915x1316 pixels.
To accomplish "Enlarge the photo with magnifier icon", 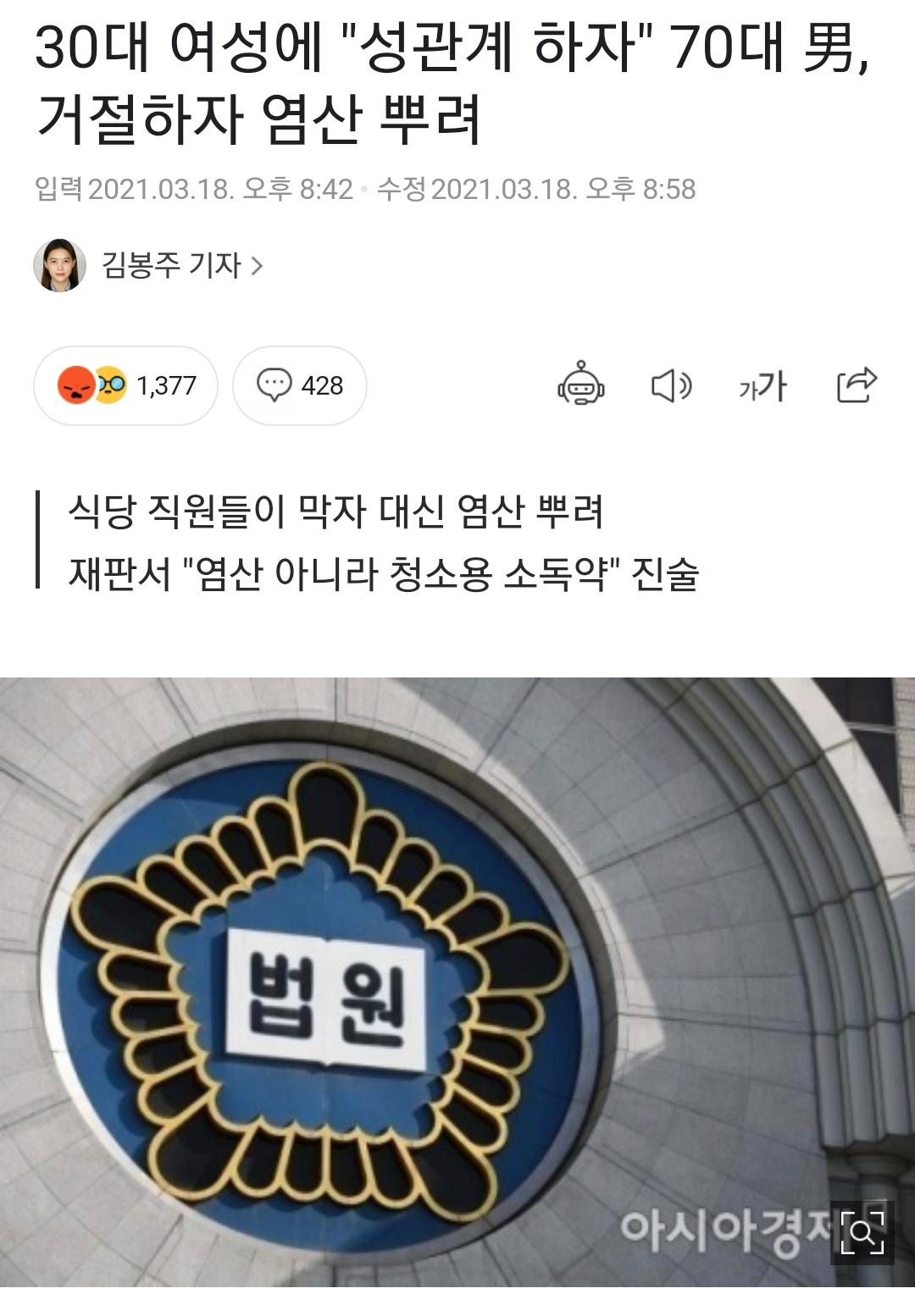I will click(862, 1233).
